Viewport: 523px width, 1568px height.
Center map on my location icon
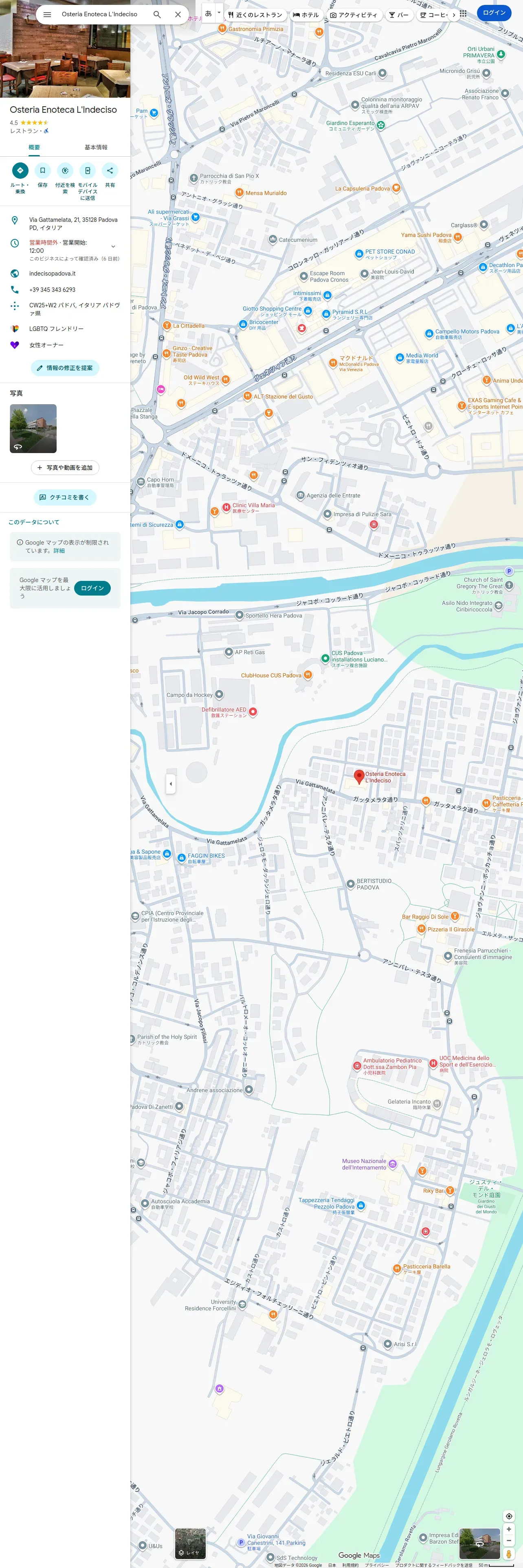pos(509,1515)
